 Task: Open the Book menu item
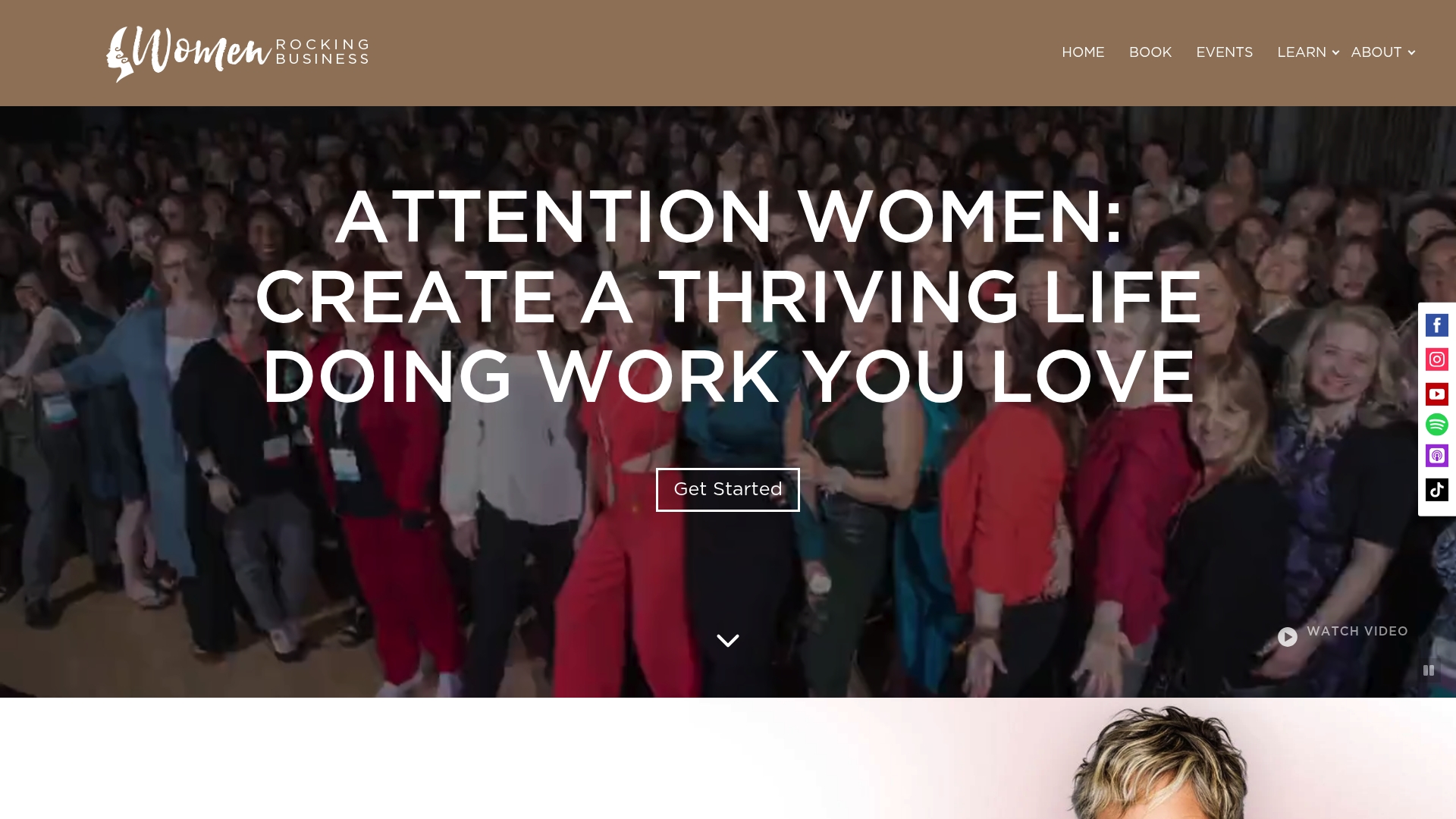(x=1150, y=52)
